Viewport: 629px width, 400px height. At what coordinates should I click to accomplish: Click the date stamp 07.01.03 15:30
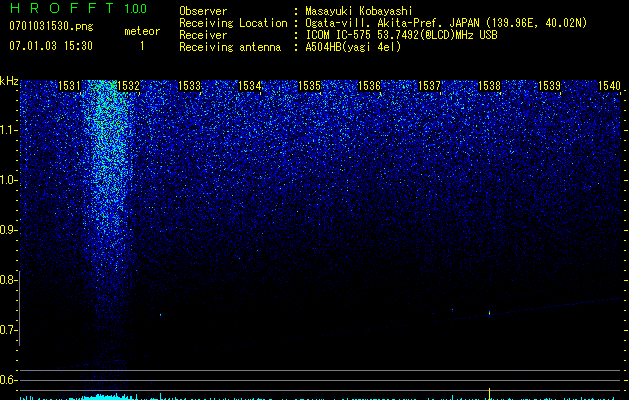pyautogui.click(x=51, y=46)
